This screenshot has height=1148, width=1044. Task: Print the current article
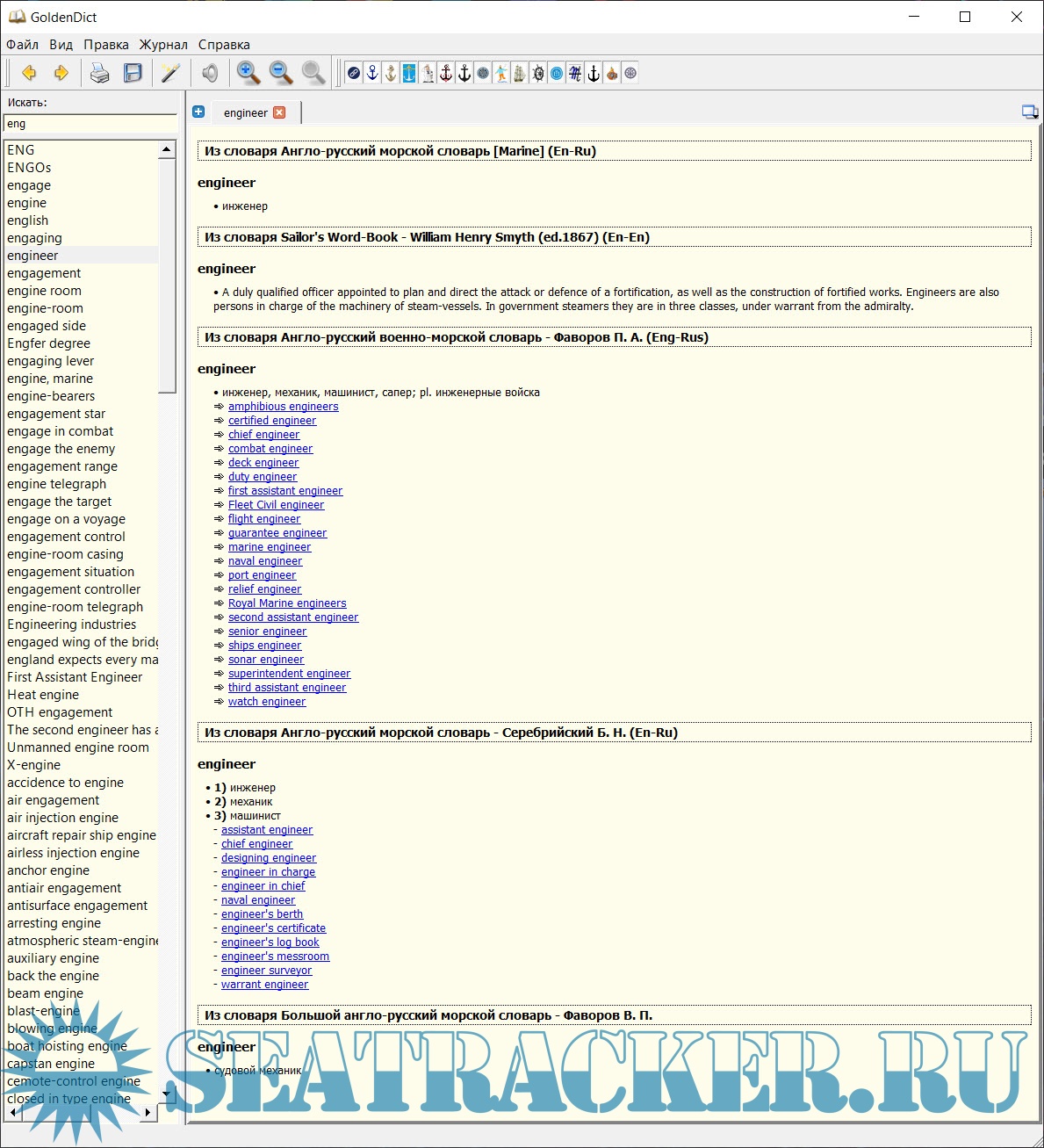coord(100,73)
